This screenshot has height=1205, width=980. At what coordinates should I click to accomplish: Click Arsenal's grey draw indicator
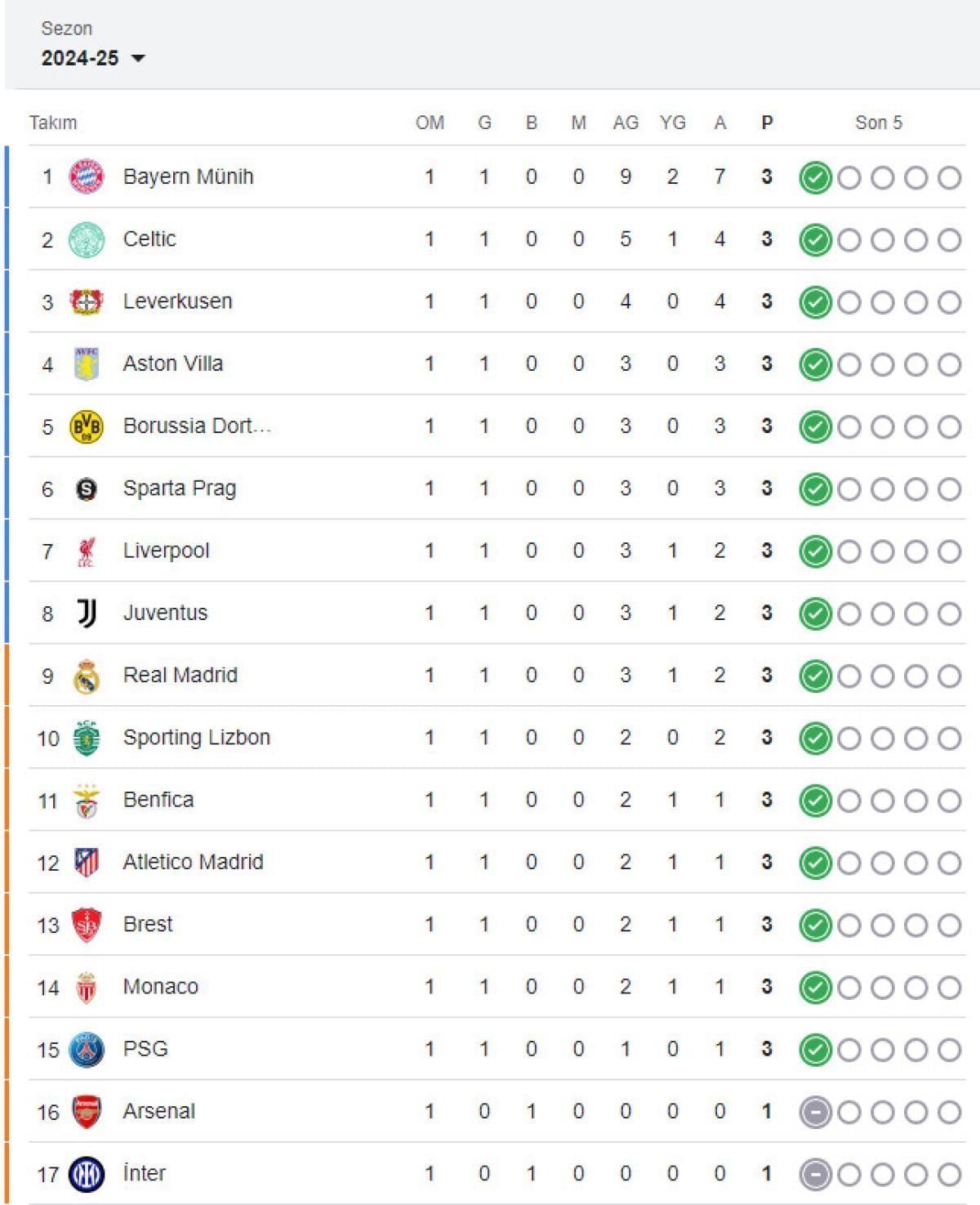[815, 1112]
